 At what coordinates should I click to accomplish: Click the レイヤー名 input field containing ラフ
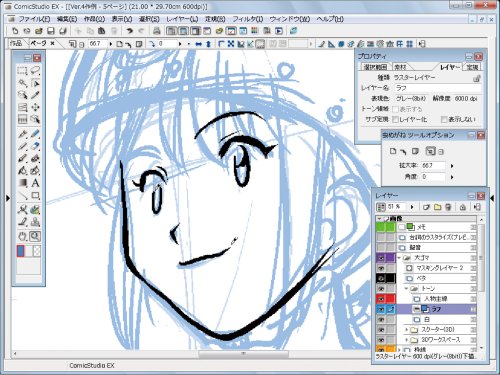(x=437, y=88)
